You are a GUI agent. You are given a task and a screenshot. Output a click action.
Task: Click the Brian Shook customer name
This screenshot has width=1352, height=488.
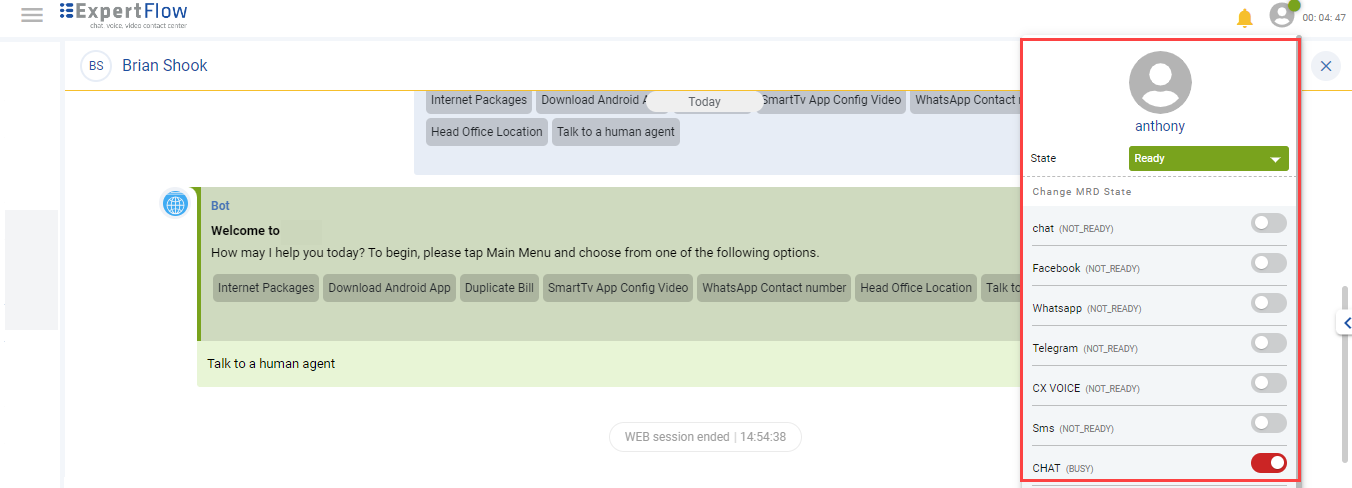pyautogui.click(x=165, y=66)
